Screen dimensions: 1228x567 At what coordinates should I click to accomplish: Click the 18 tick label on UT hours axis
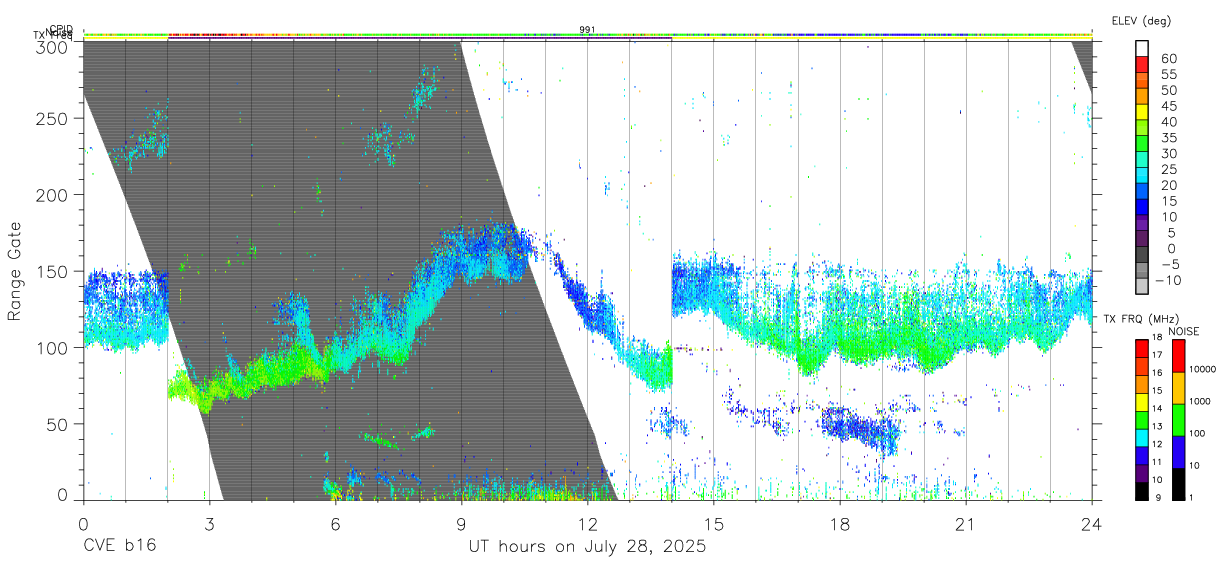(839, 524)
